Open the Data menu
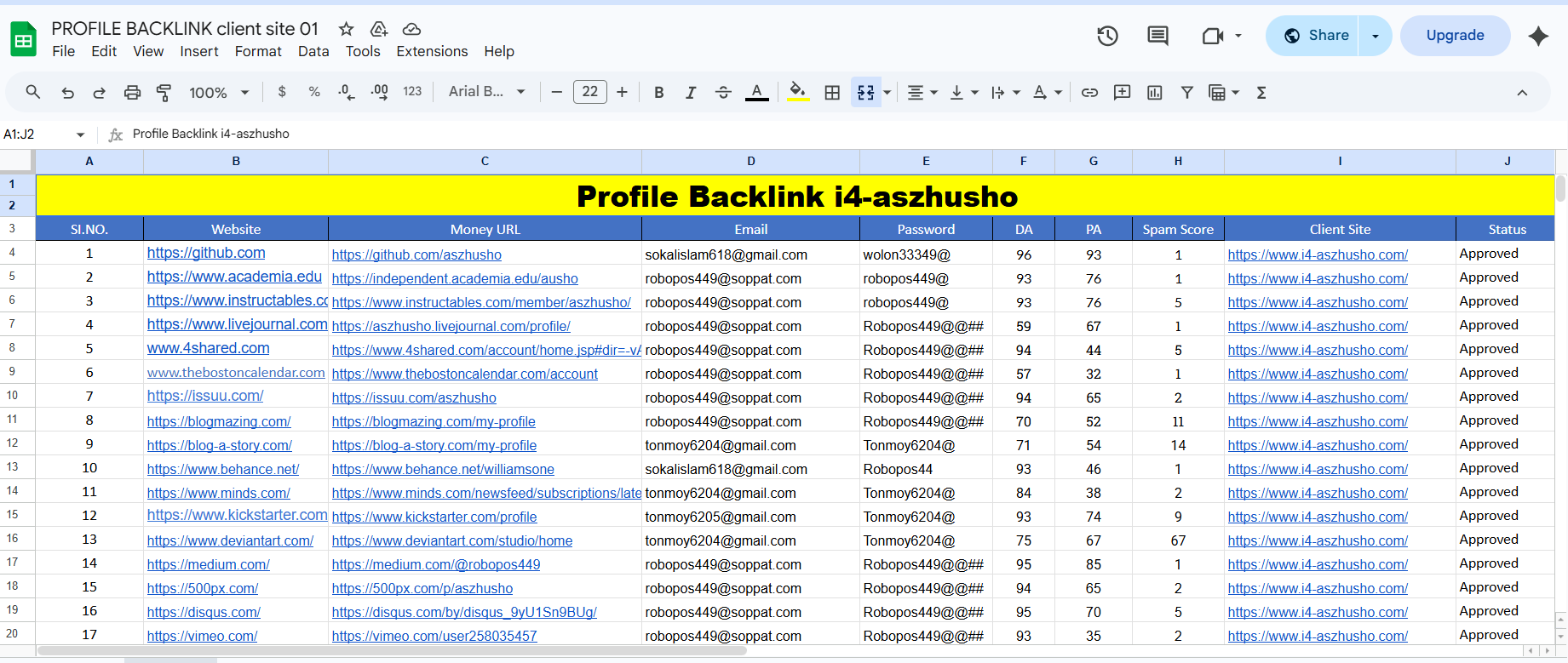The width and height of the screenshot is (1568, 663). point(313,51)
